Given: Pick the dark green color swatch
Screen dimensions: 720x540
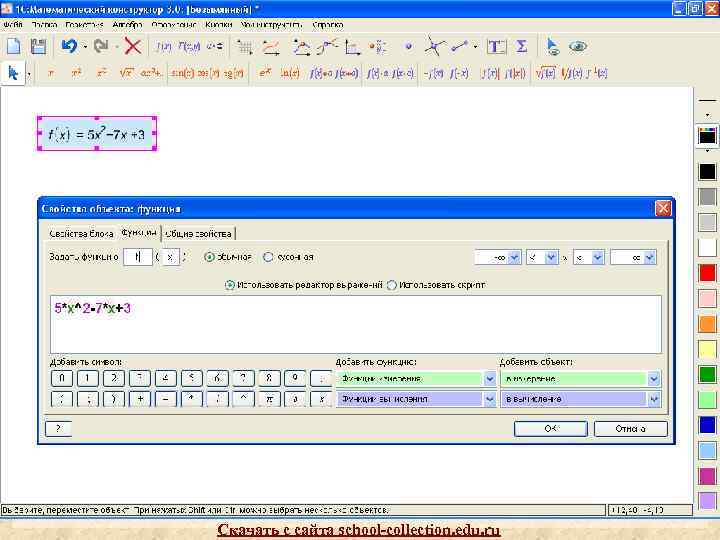Looking at the screenshot, I should (707, 374).
